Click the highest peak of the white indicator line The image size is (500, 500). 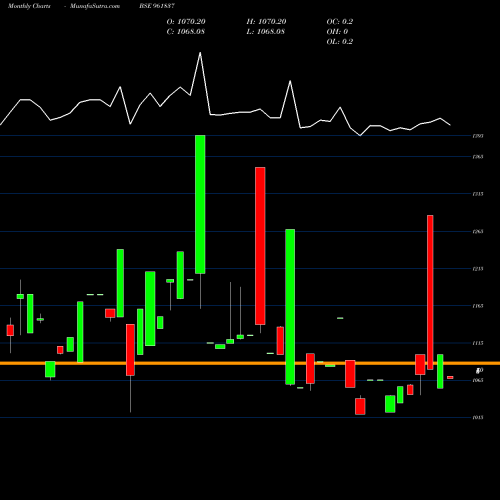tap(200, 53)
